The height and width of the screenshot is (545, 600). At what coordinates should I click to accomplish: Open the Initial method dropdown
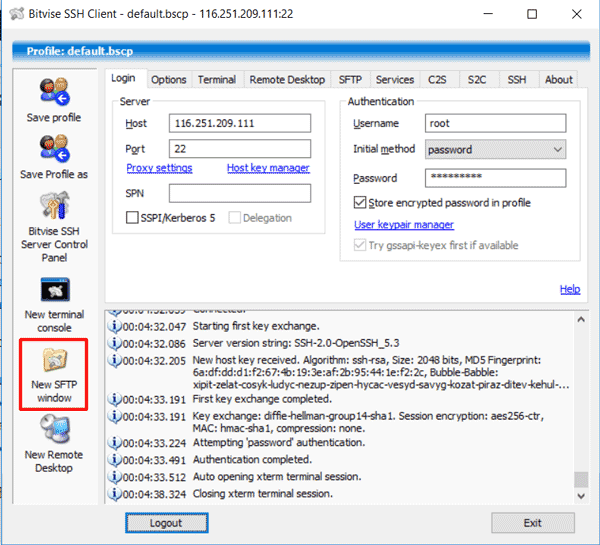(495, 149)
